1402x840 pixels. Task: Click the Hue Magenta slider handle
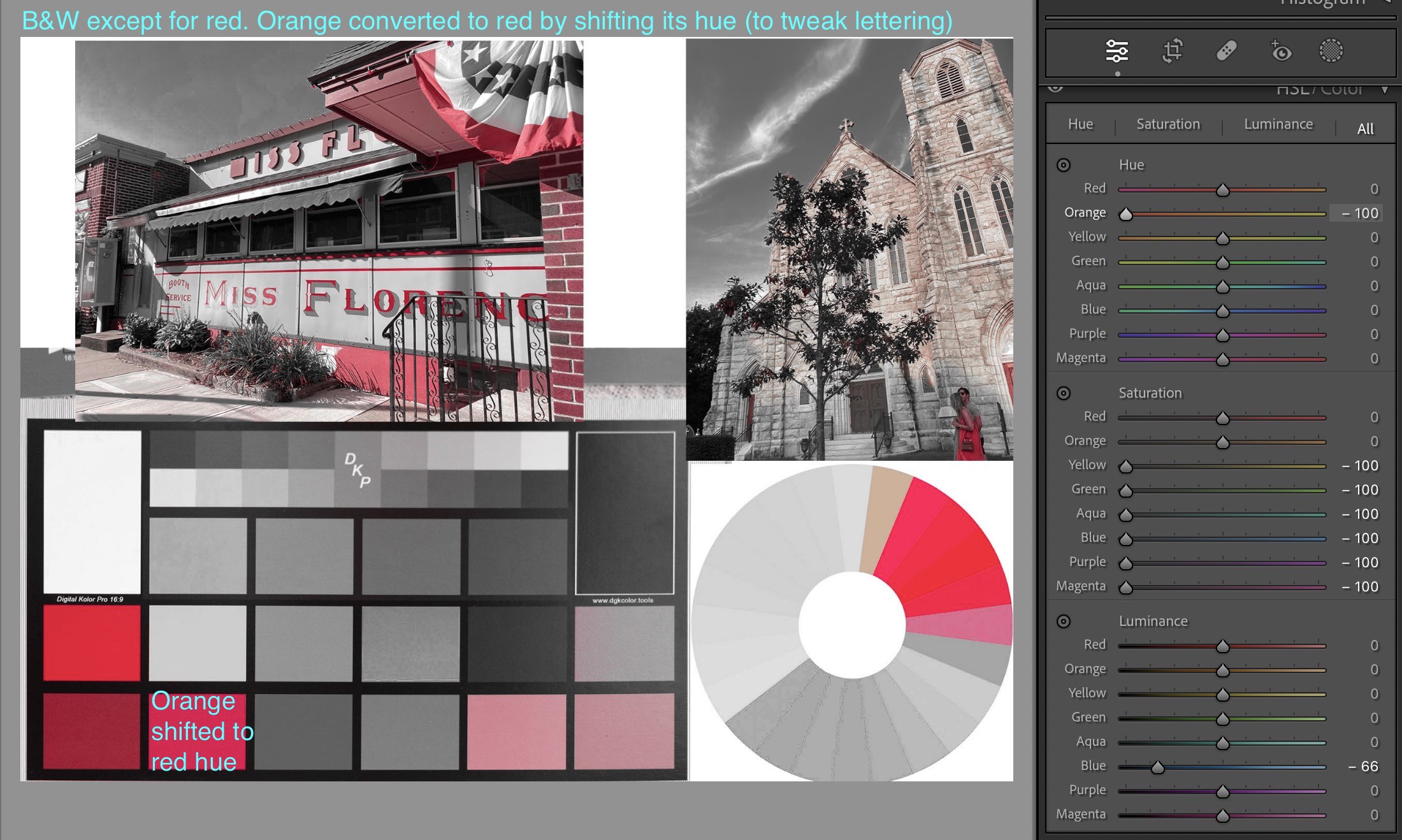(x=1222, y=359)
